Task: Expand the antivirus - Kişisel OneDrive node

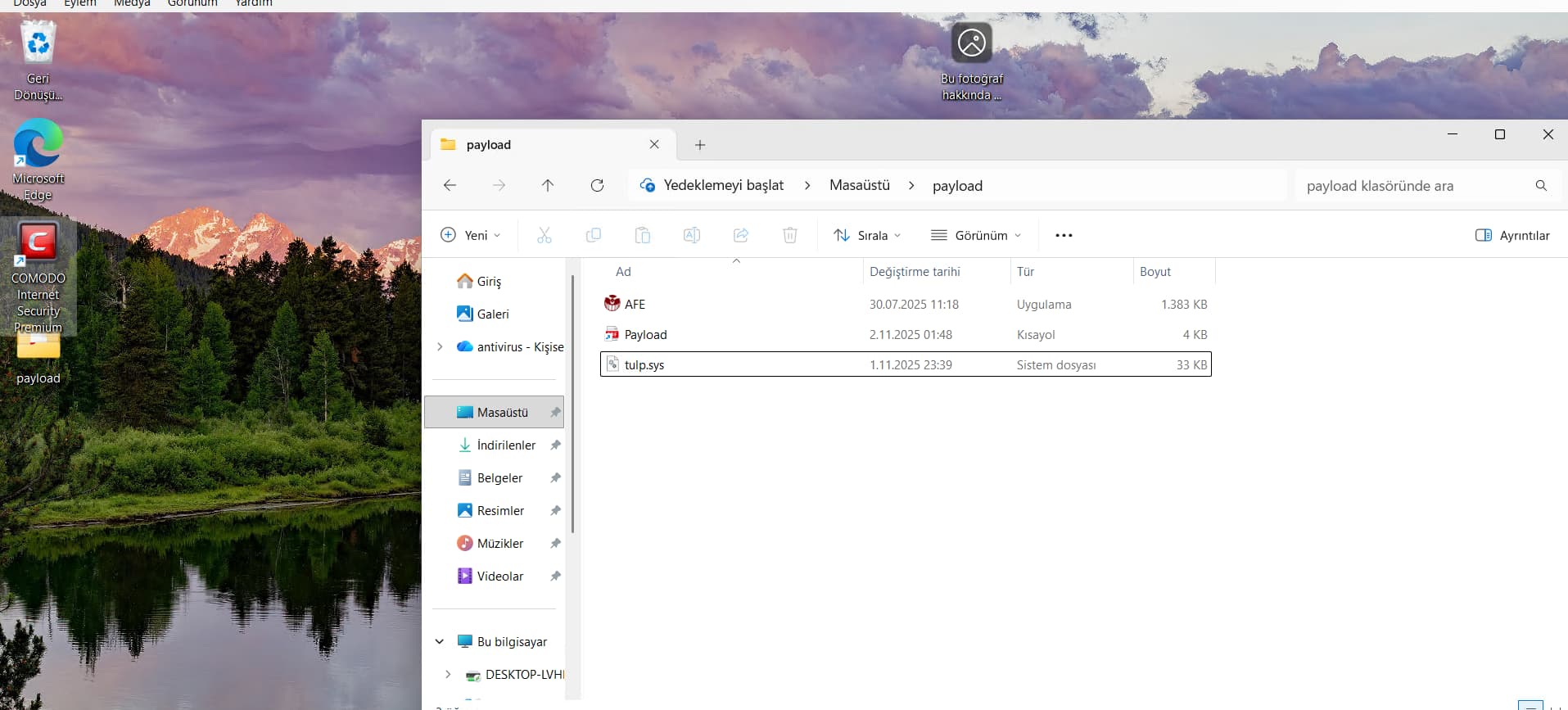Action: point(440,346)
